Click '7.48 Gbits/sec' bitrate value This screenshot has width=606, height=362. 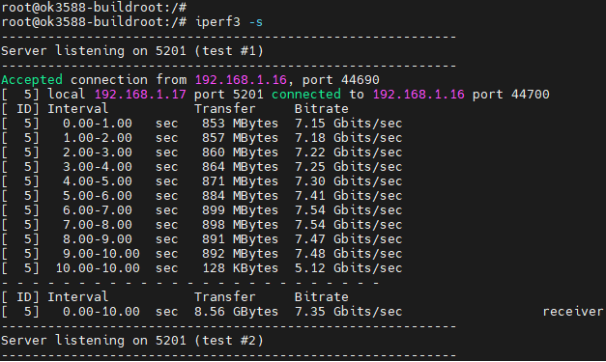(x=348, y=253)
